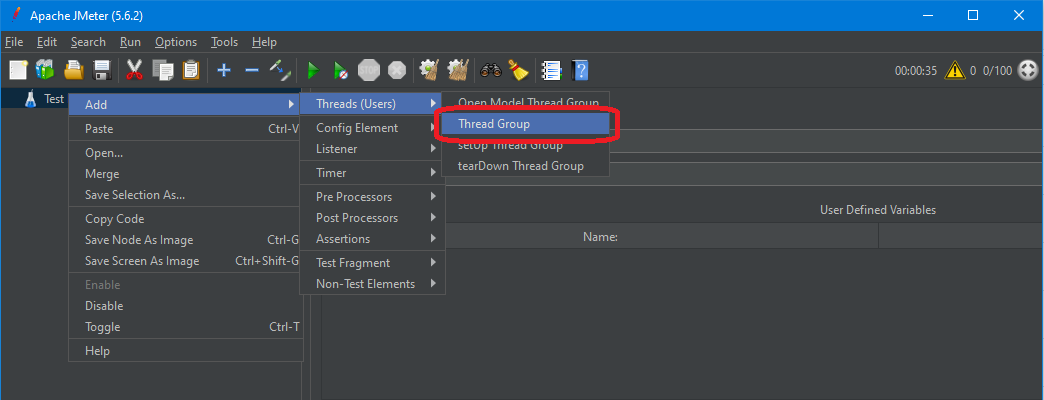Viewport: 1044px width, 400px height.
Task: Select Save Screen As Image
Action: [186, 262]
